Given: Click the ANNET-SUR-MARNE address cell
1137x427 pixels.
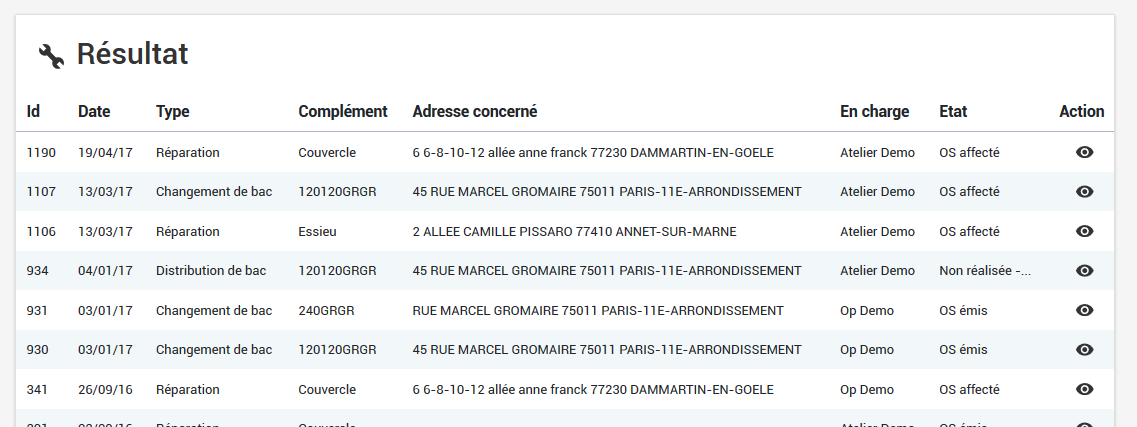Looking at the screenshot, I should [x=574, y=232].
